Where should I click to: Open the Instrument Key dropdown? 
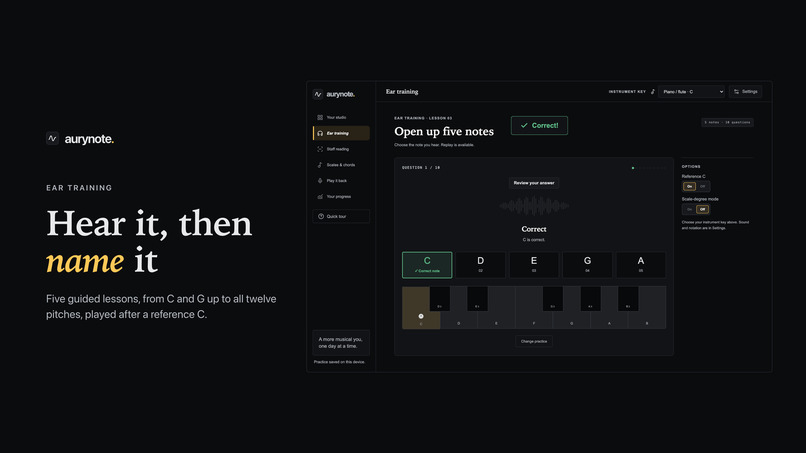click(691, 92)
